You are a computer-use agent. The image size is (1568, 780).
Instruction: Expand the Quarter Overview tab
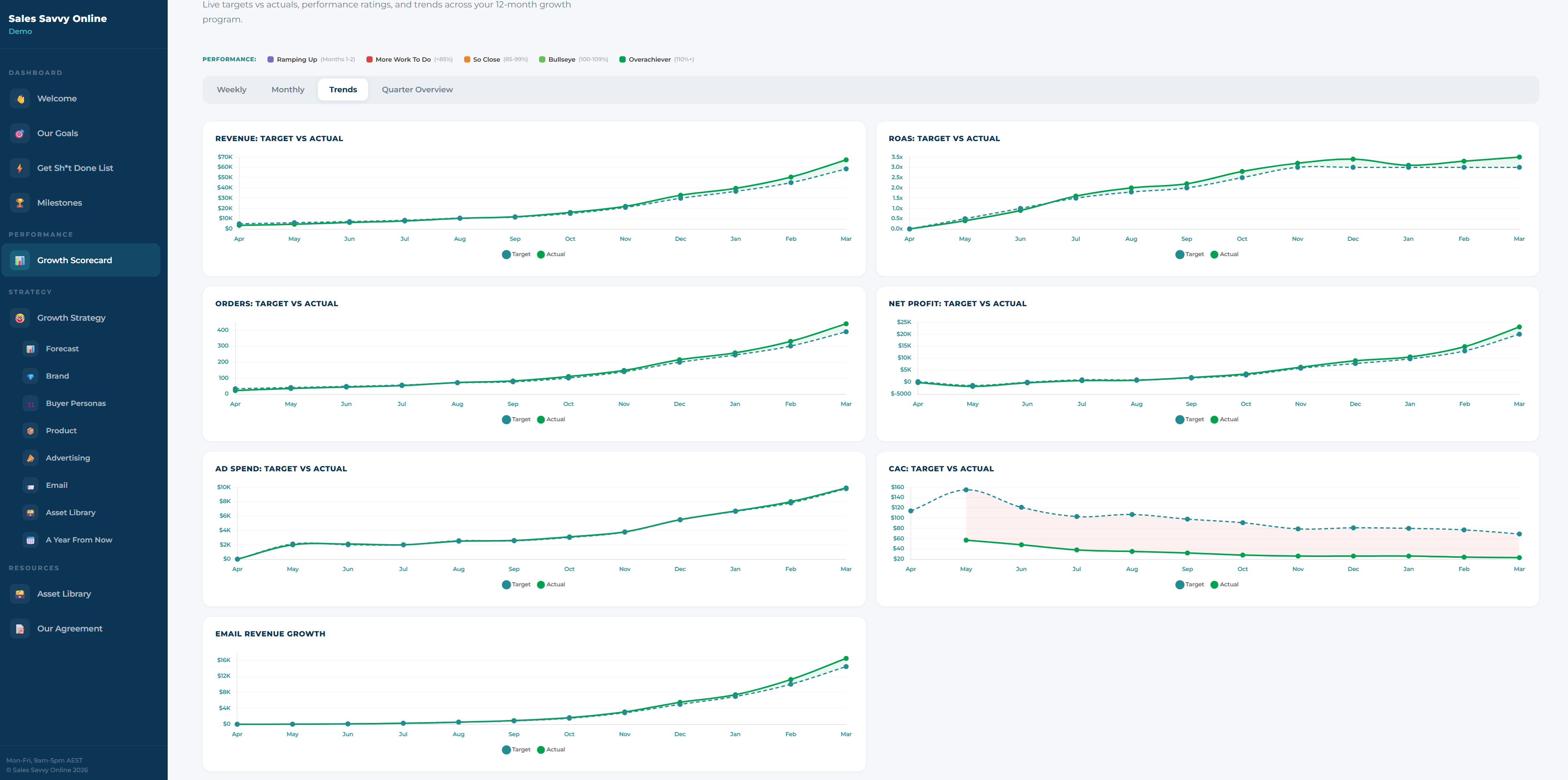tap(417, 89)
